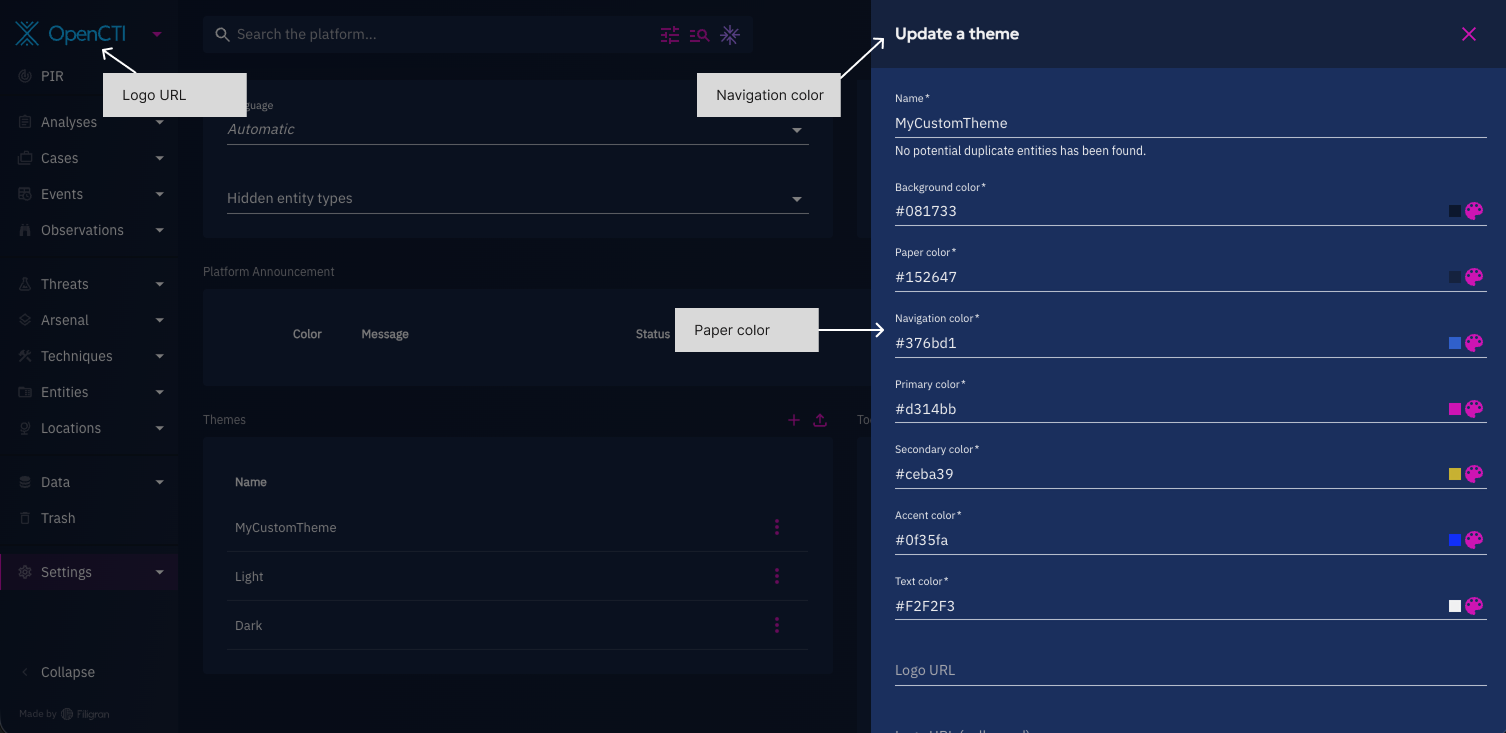1506x733 pixels.
Task: Open advanced search filters icon
Action: coord(670,35)
